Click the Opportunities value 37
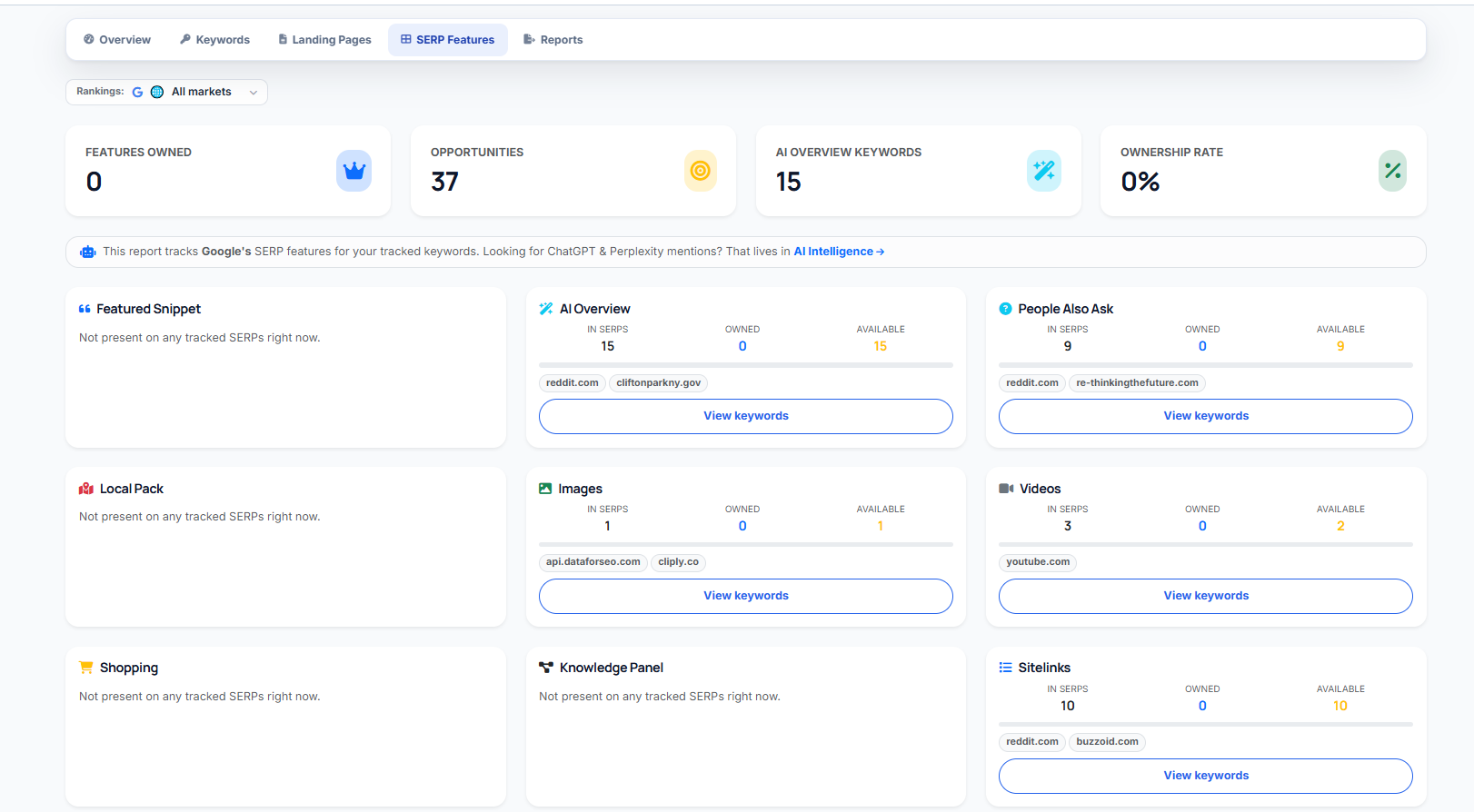Viewport: 1474px width, 812px height. [x=444, y=182]
